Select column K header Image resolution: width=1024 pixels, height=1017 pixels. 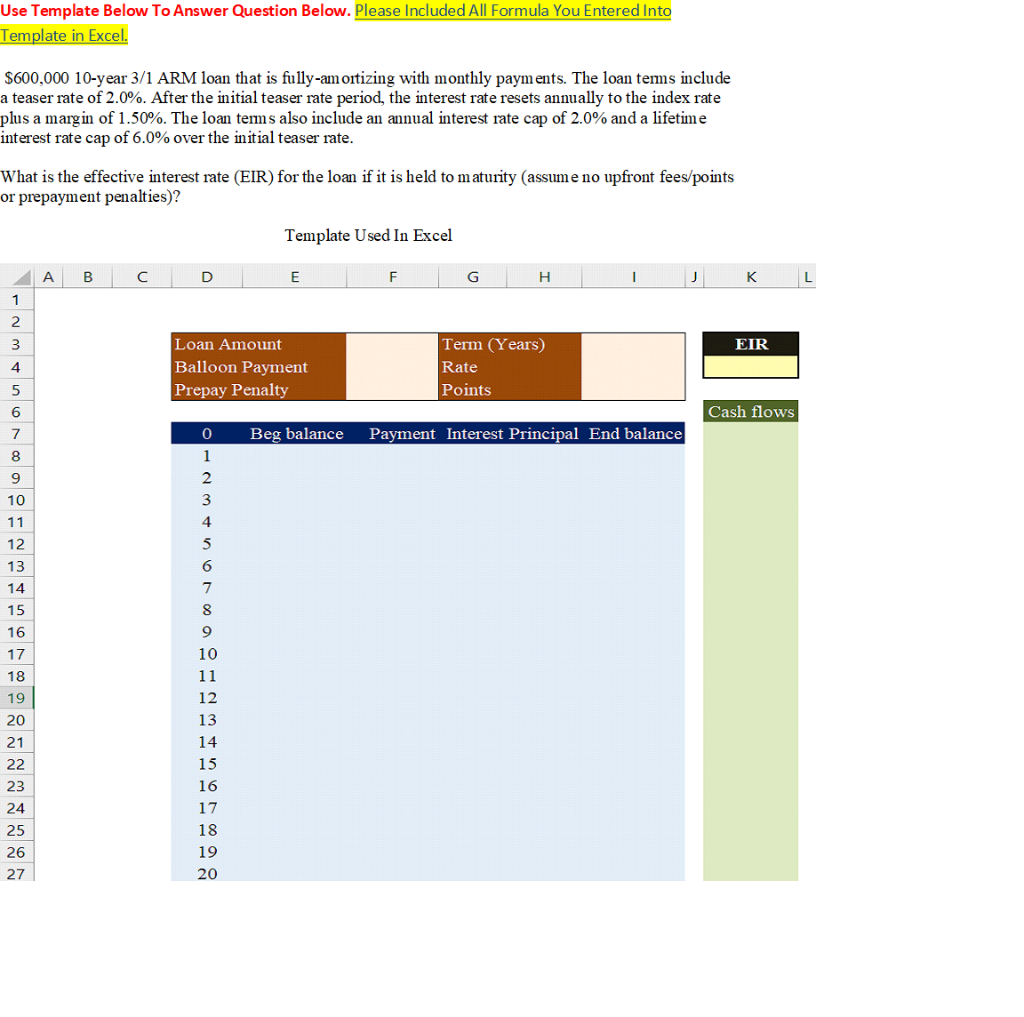point(751,277)
